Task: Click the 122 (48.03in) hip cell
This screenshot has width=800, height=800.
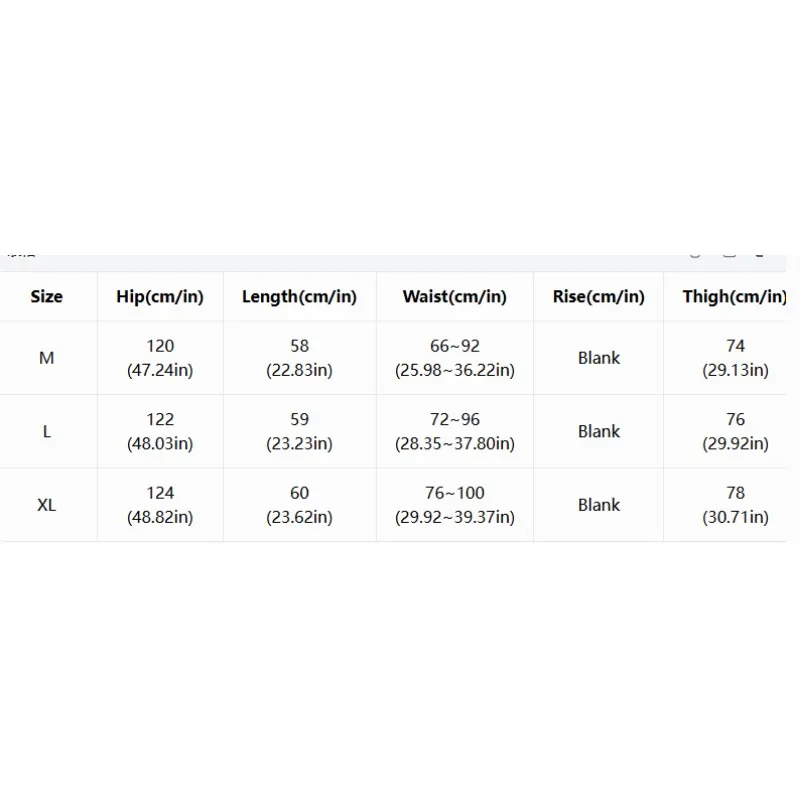Action: tap(160, 432)
